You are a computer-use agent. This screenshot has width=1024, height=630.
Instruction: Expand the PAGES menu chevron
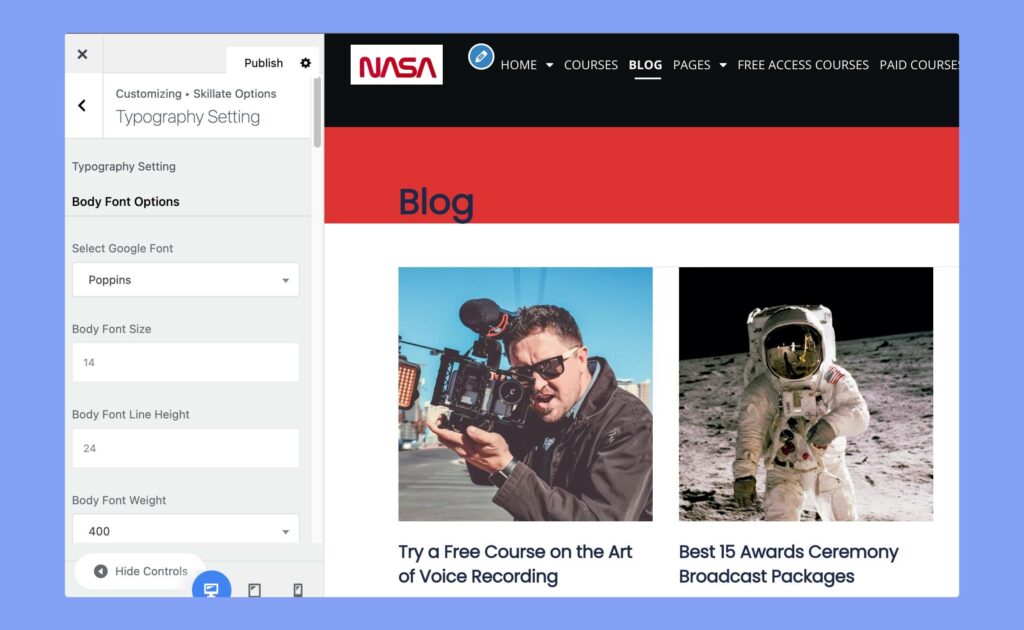point(723,65)
